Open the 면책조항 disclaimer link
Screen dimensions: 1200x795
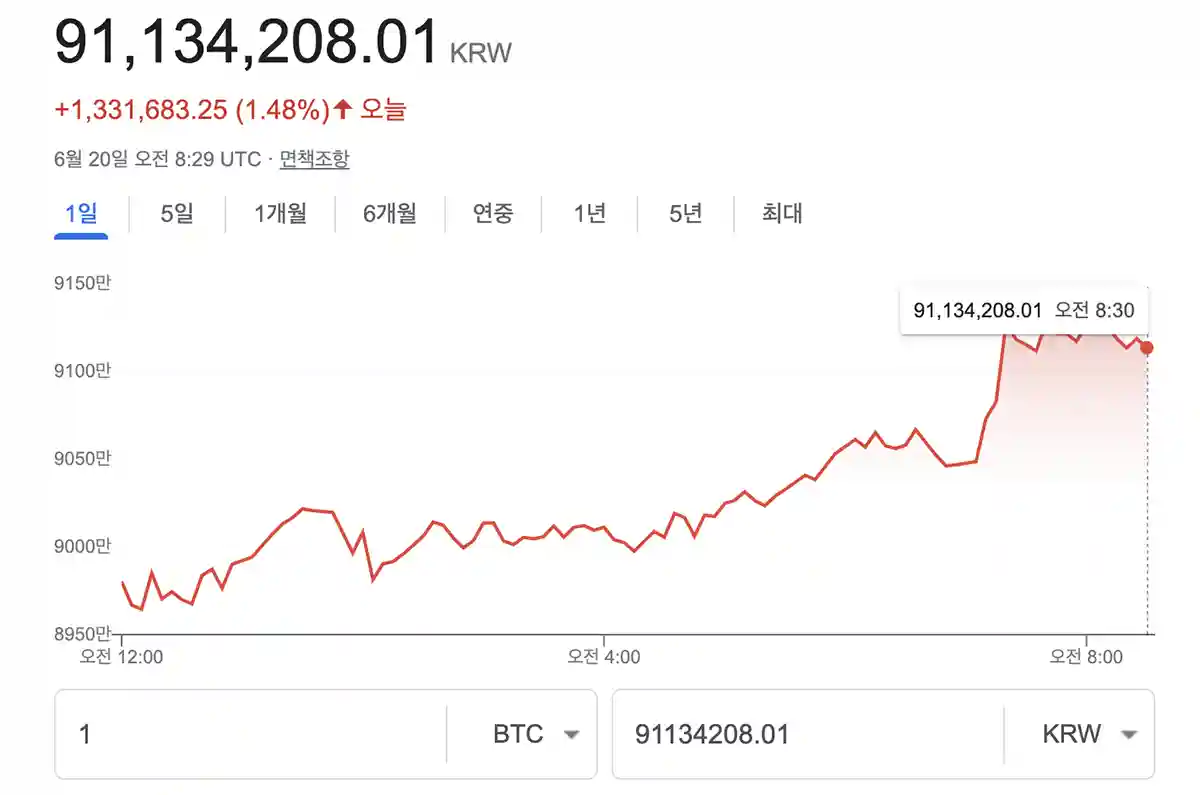(x=313, y=158)
